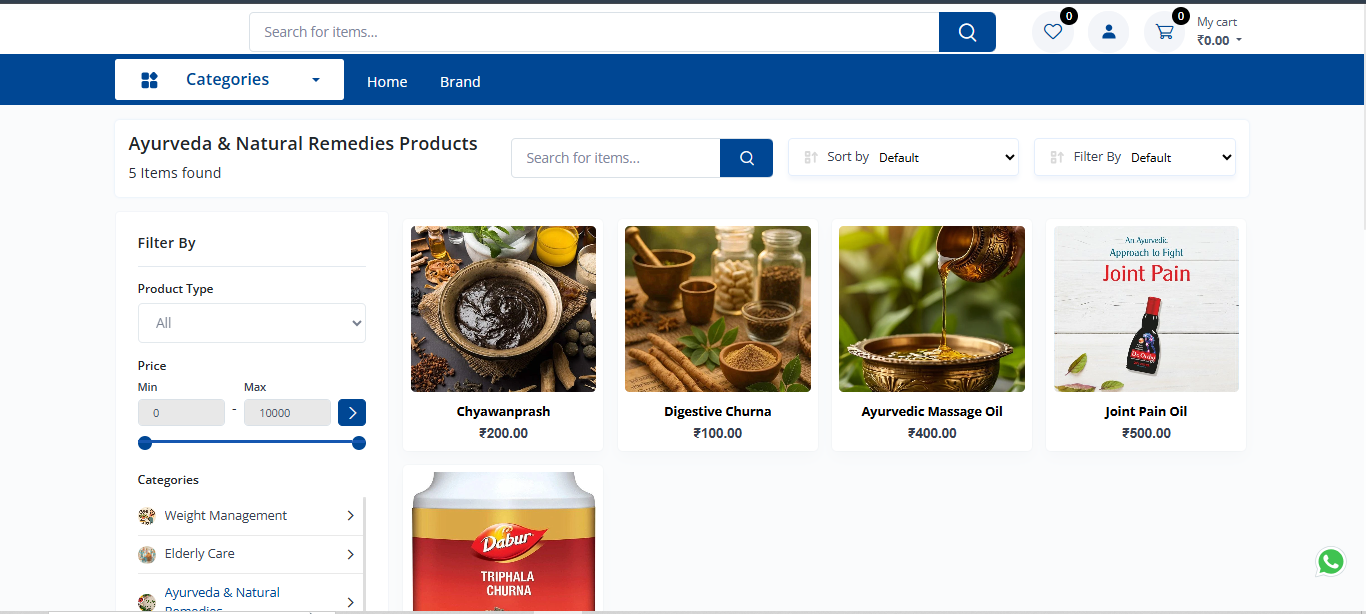Apply price range with arrow button
The width and height of the screenshot is (1366, 614).
tap(352, 412)
